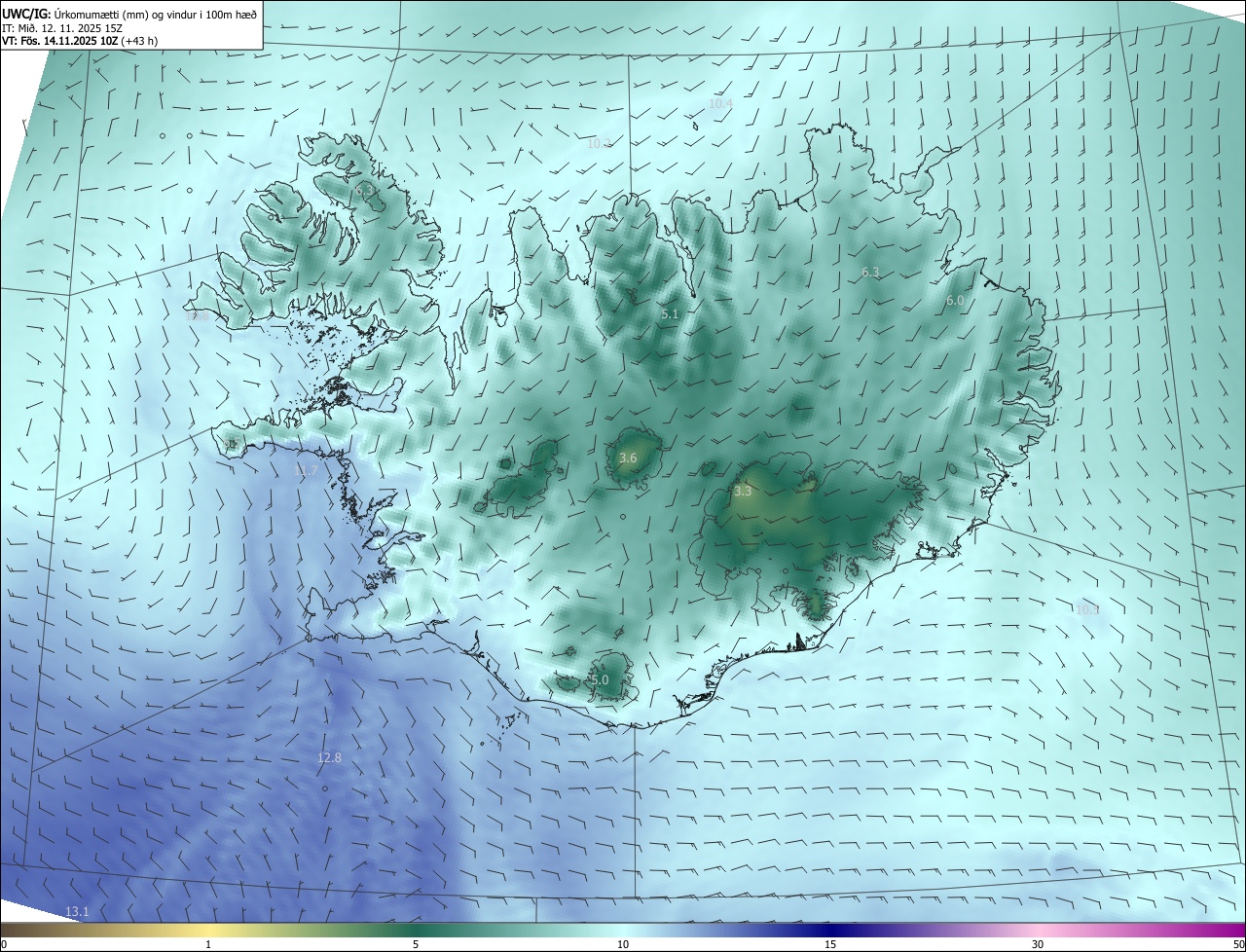Click the precipitable water color scale bar

[623, 931]
